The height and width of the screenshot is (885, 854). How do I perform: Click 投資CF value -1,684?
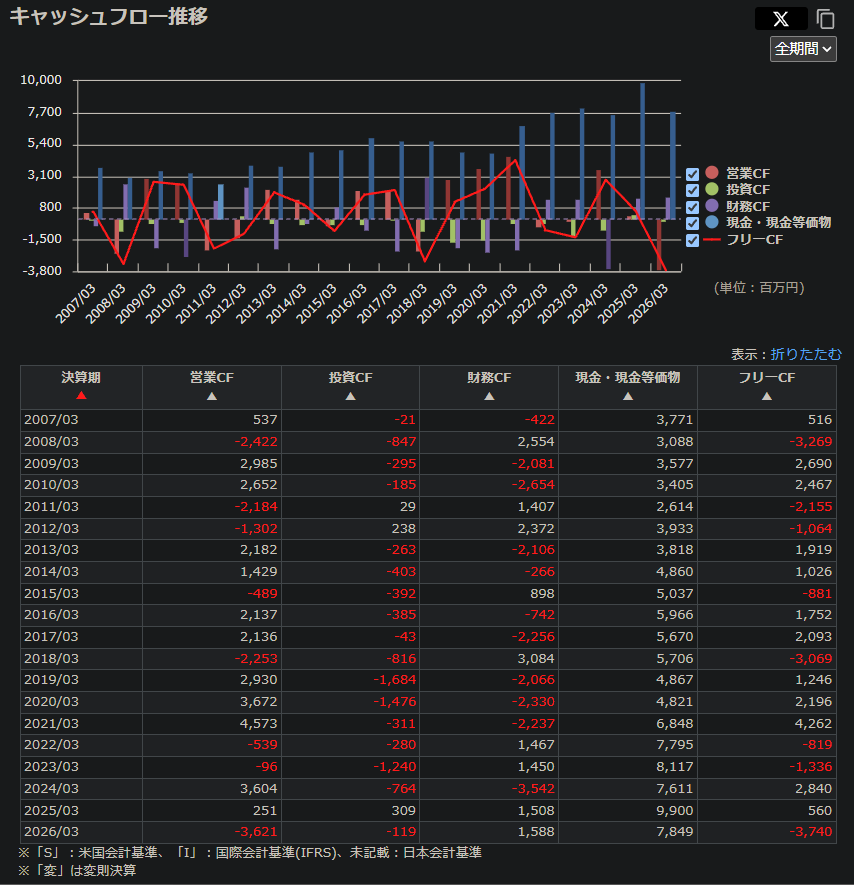pyautogui.click(x=395, y=680)
